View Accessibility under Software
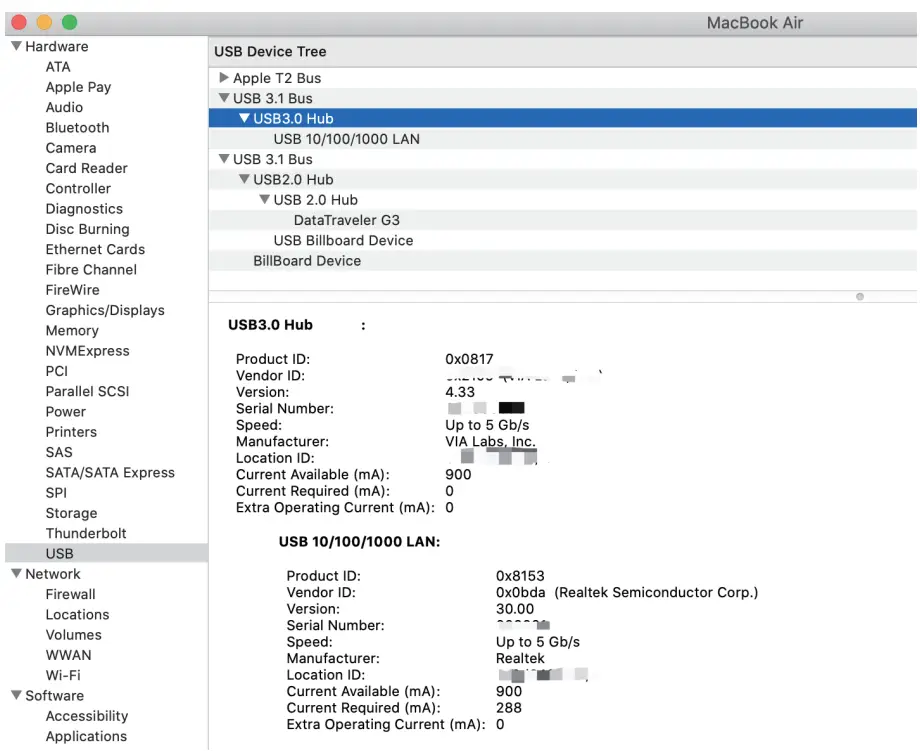 [87, 716]
